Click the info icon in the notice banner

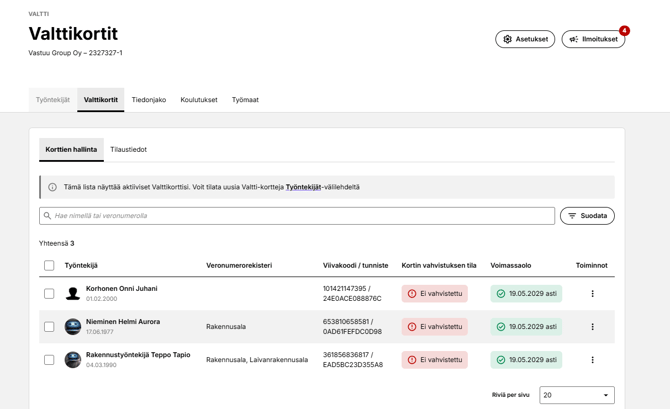[x=52, y=187]
